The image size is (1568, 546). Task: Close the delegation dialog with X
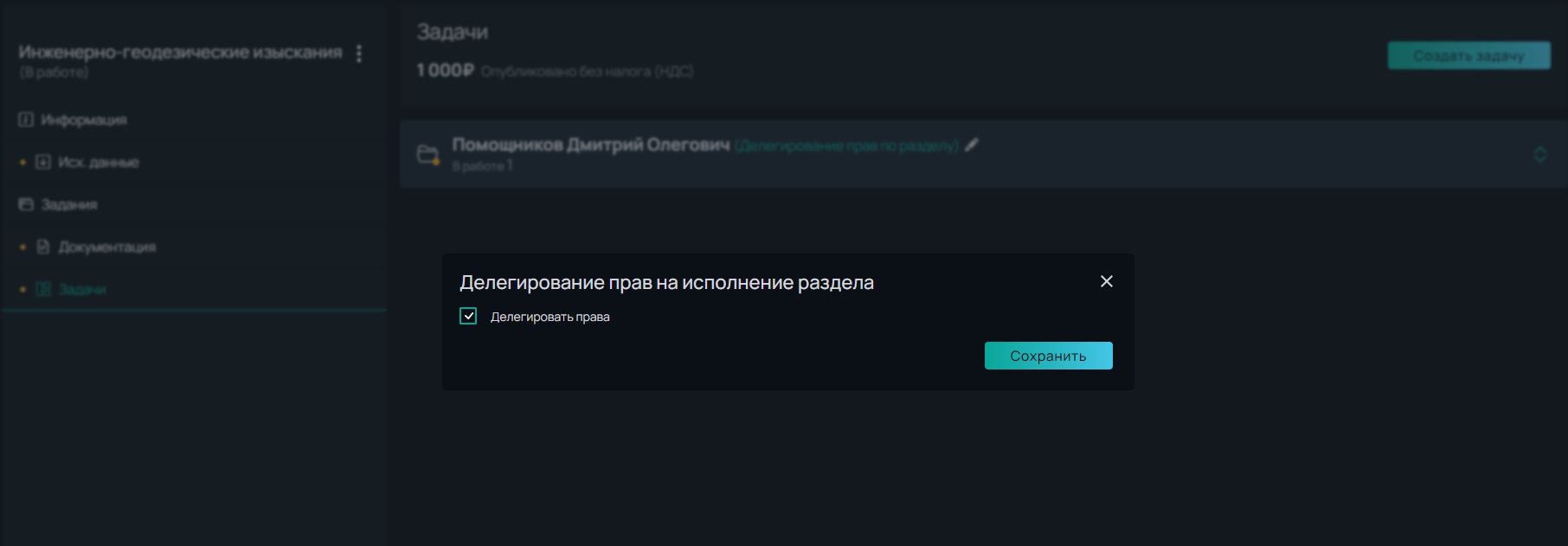tap(1107, 281)
